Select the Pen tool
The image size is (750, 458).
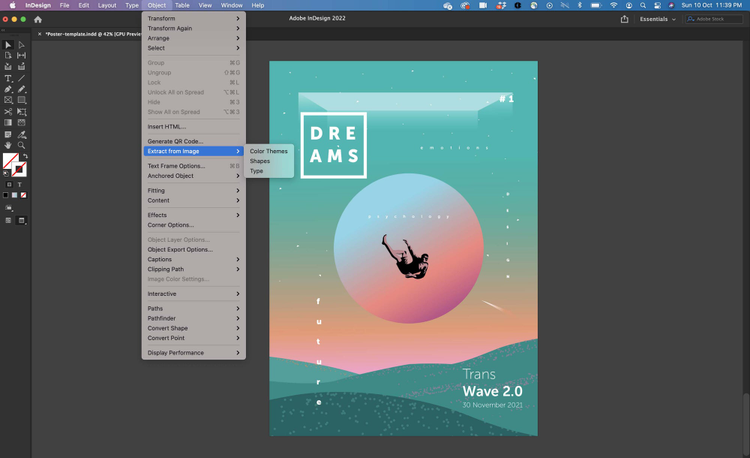8,89
